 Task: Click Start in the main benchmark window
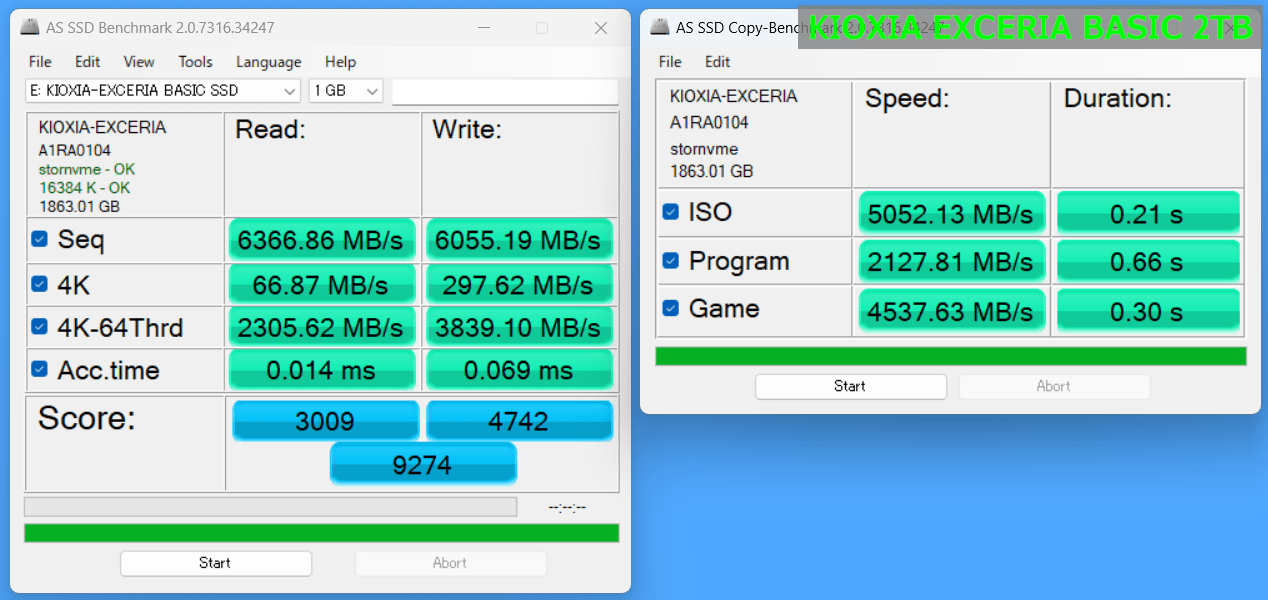(x=215, y=563)
